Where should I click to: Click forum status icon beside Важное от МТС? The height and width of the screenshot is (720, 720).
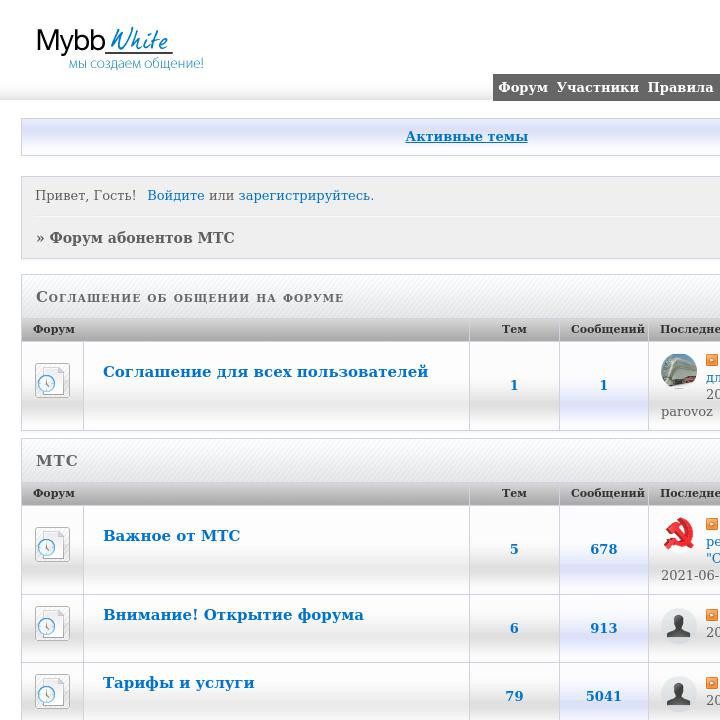52,545
